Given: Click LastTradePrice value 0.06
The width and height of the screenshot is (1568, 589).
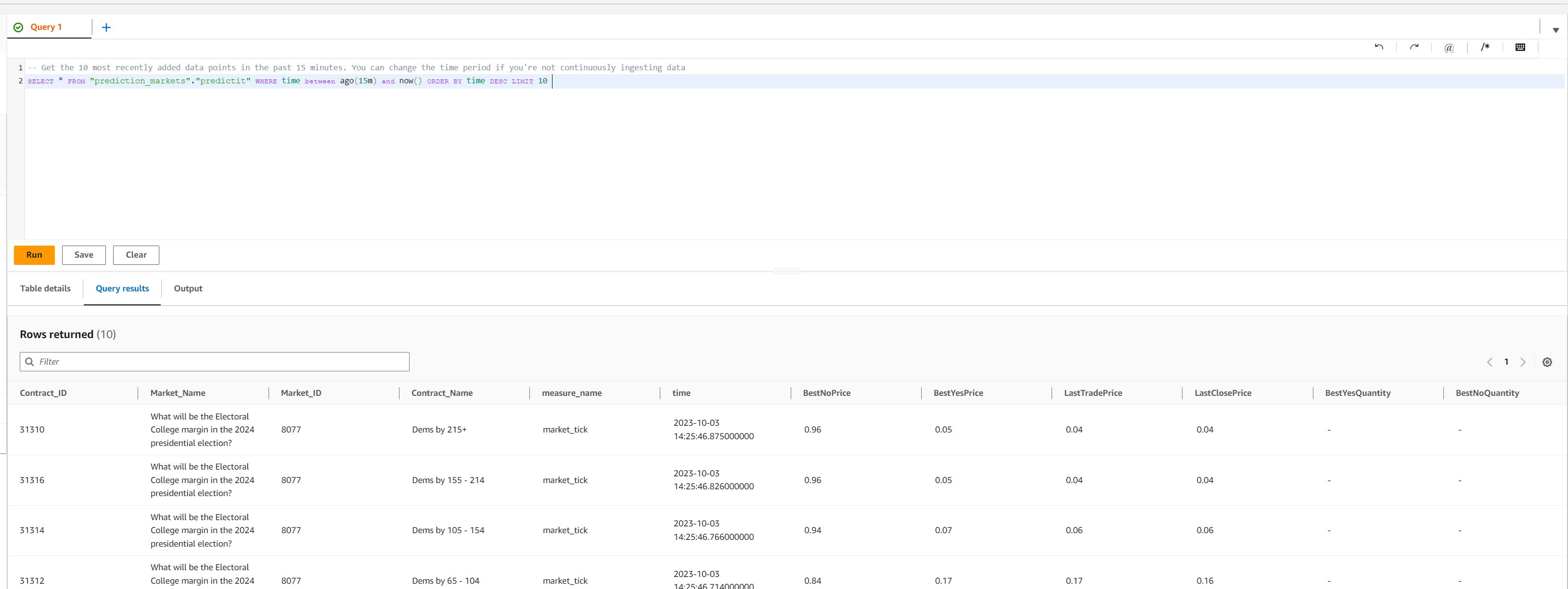Looking at the screenshot, I should click(x=1074, y=530).
